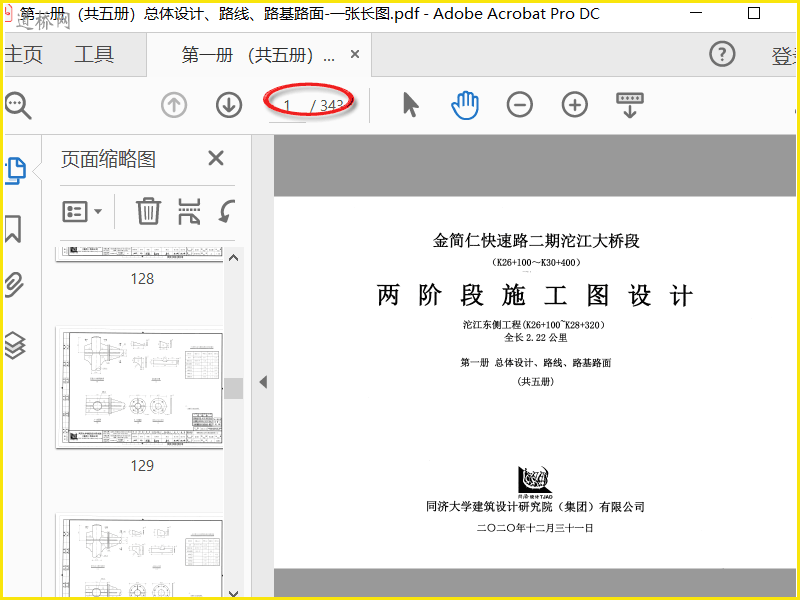800x600 pixels.
Task: Show the page thumbnails sidebar icon
Action: [15, 170]
